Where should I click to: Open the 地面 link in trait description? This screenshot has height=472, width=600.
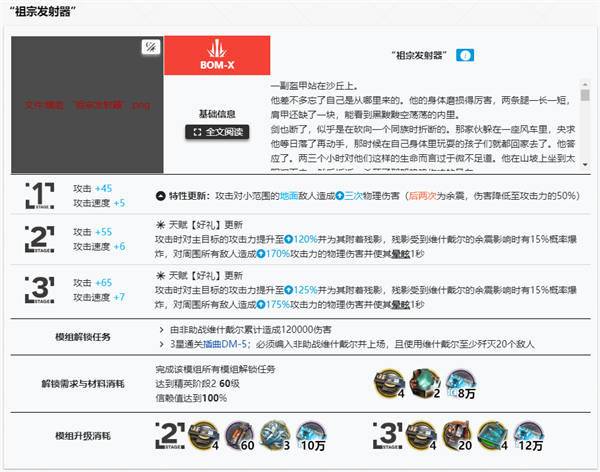click(289, 196)
